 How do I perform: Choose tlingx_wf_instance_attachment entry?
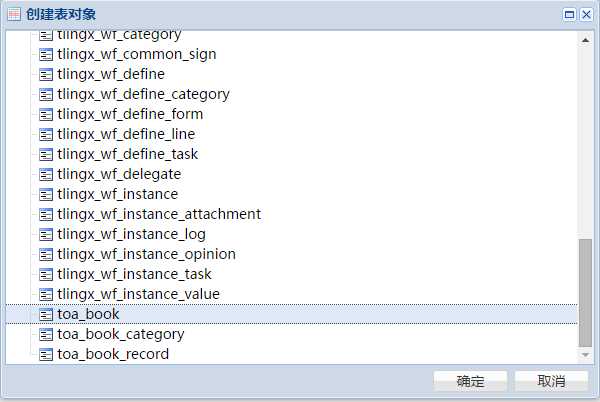159,214
